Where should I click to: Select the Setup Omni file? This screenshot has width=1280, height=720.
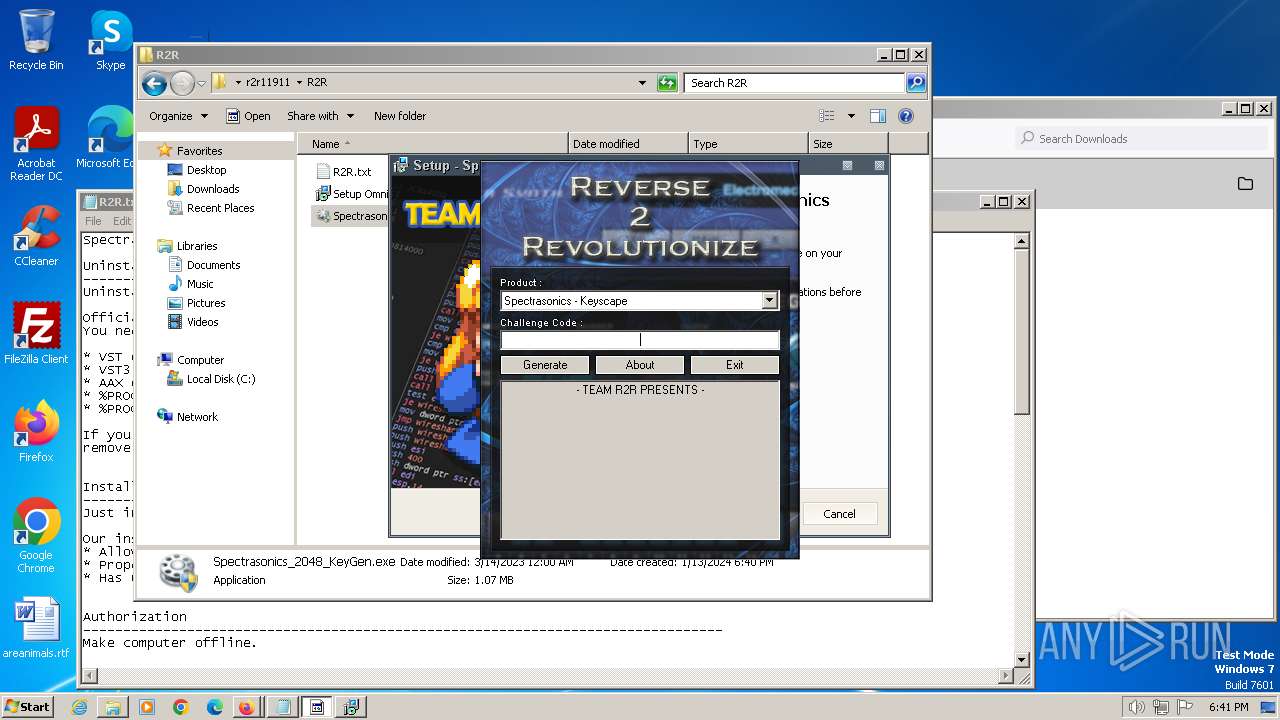pyautogui.click(x=352, y=194)
